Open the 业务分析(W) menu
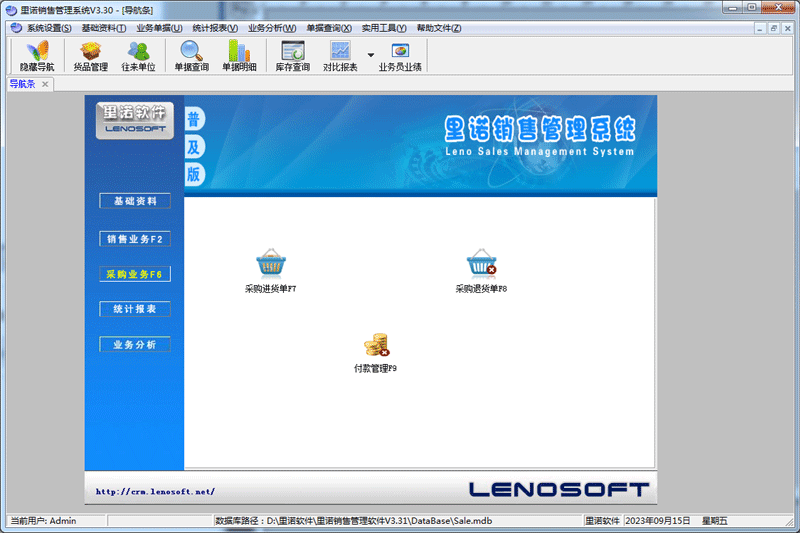 (x=272, y=28)
